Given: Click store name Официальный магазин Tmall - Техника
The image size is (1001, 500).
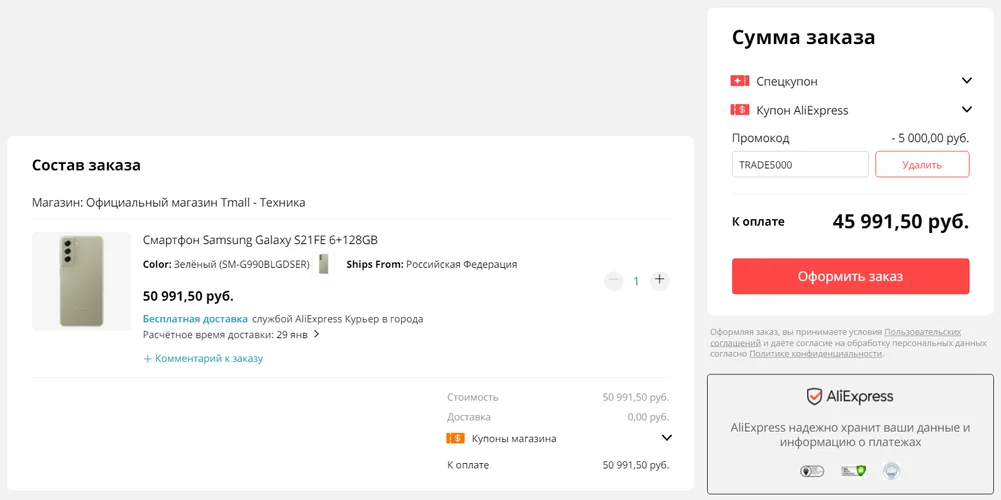Looking at the screenshot, I should (195, 202).
